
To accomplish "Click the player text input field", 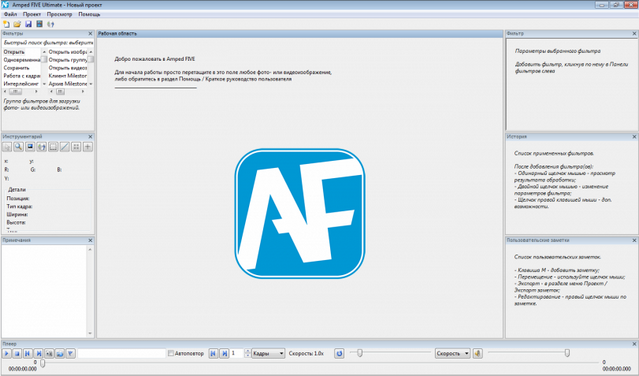I will (x=121, y=354).
